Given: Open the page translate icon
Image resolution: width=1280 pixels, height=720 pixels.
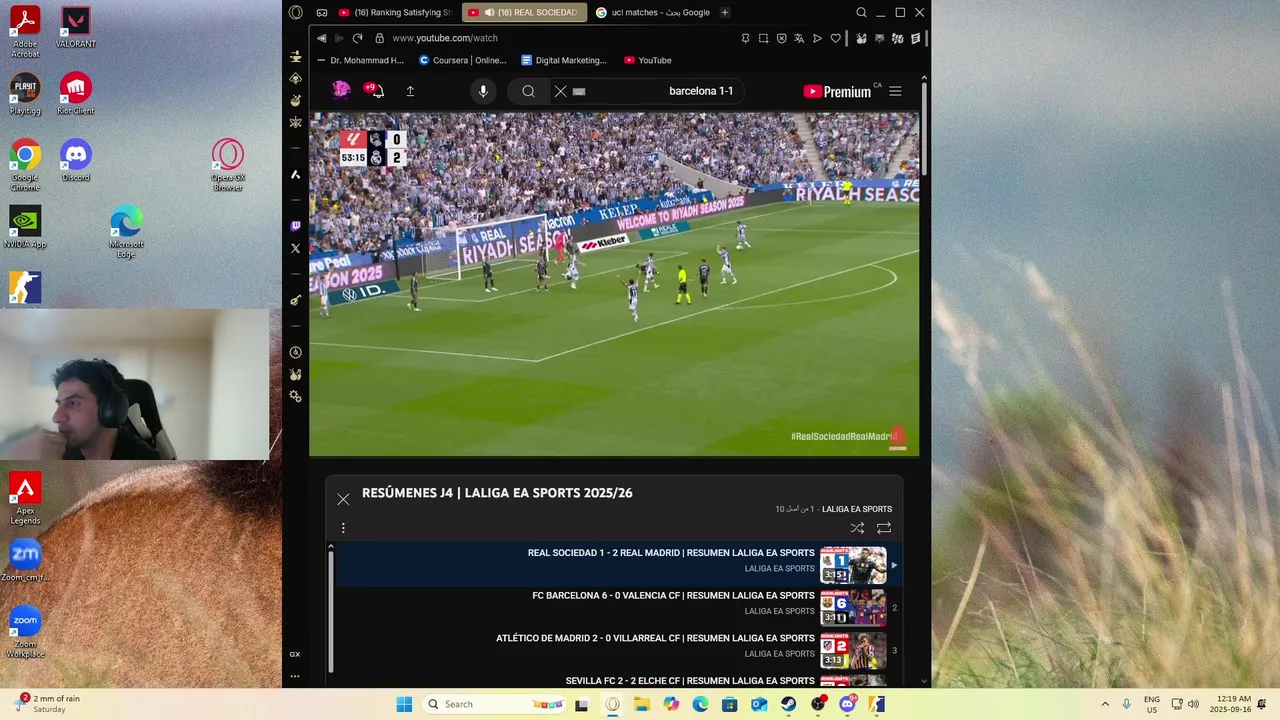Looking at the screenshot, I should pyautogui.click(x=799, y=38).
